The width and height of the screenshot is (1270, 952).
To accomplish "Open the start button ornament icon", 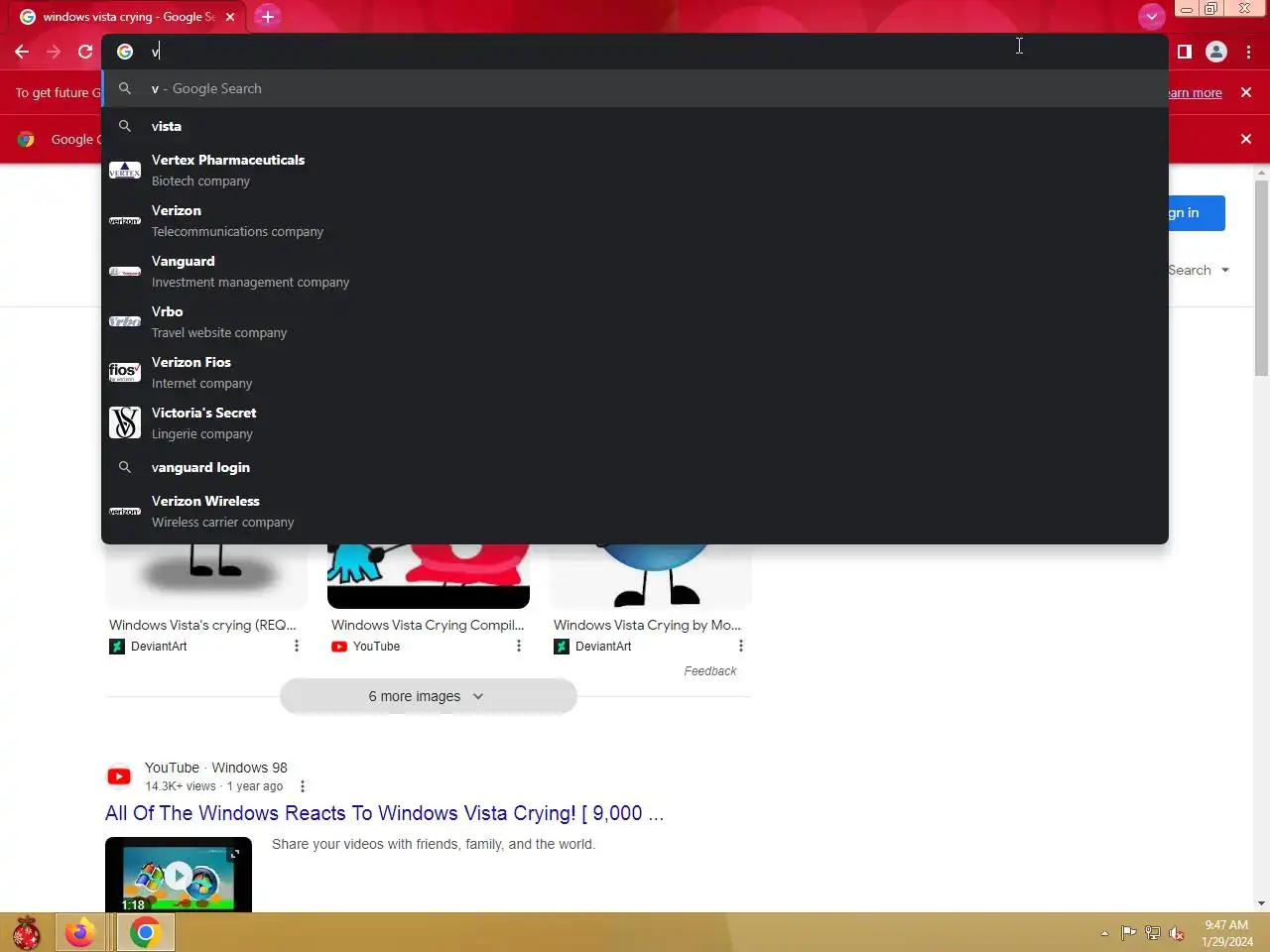I will point(26,933).
